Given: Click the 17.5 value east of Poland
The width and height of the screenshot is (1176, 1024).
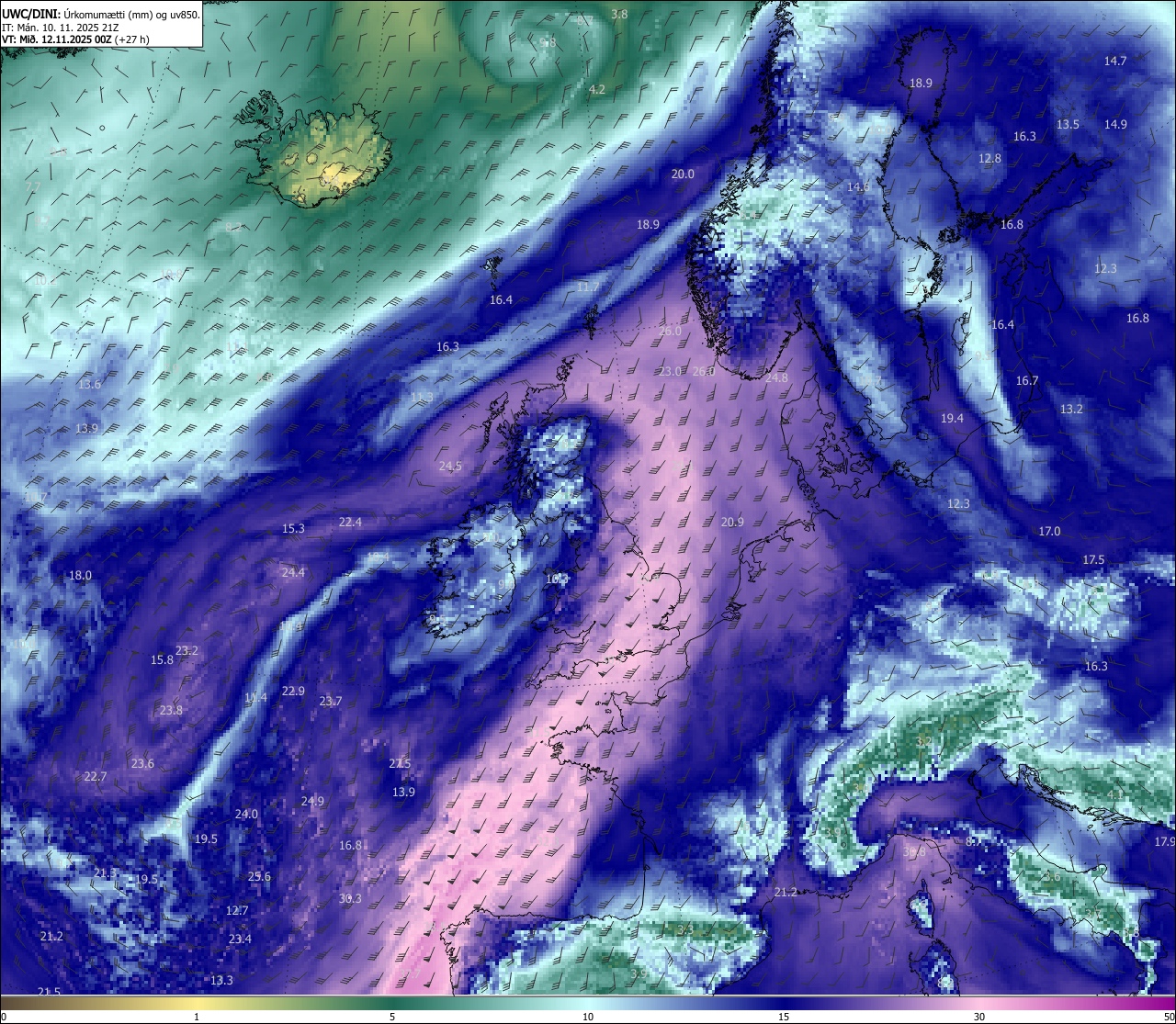Looking at the screenshot, I should 1093,559.
